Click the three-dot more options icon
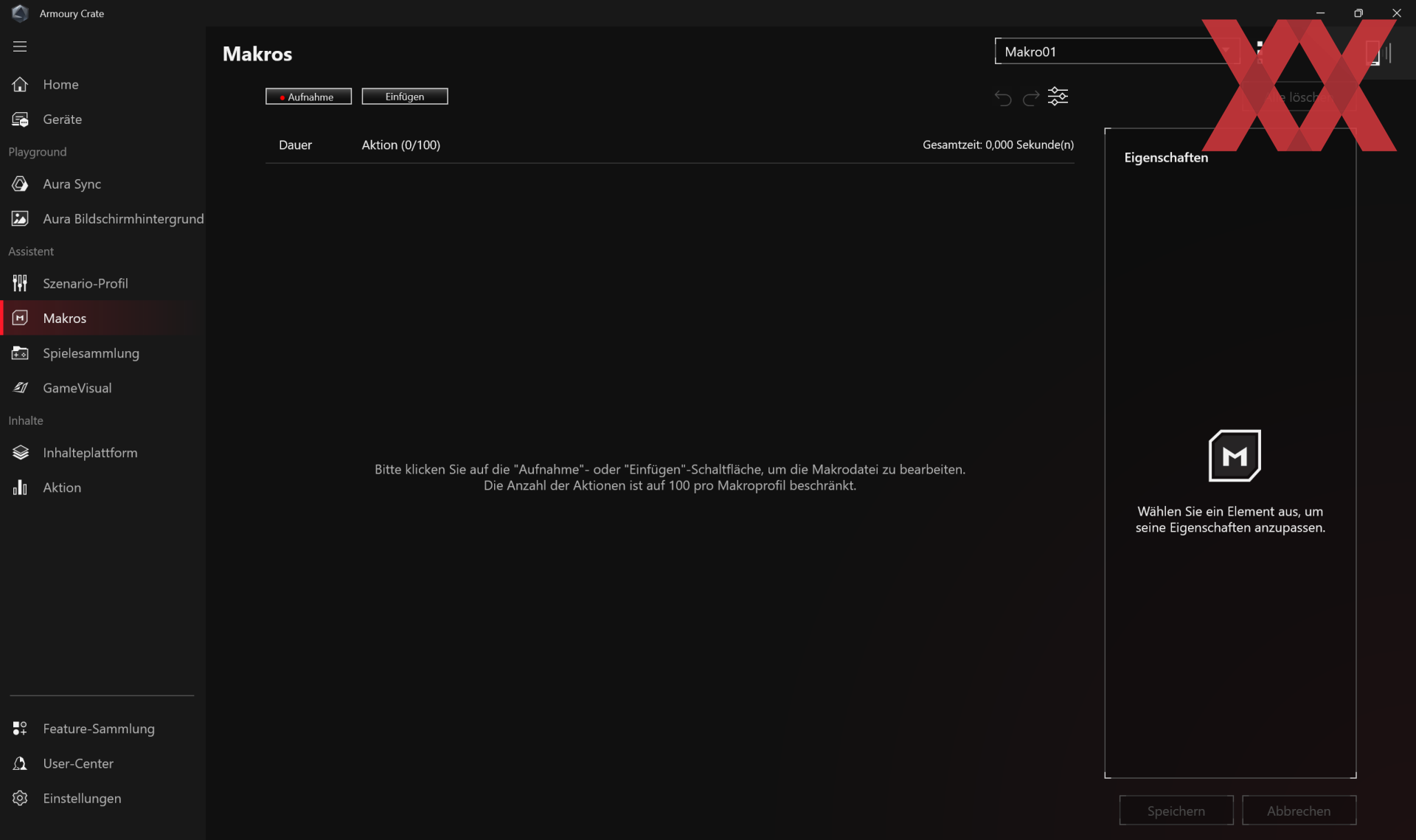 point(1259,52)
